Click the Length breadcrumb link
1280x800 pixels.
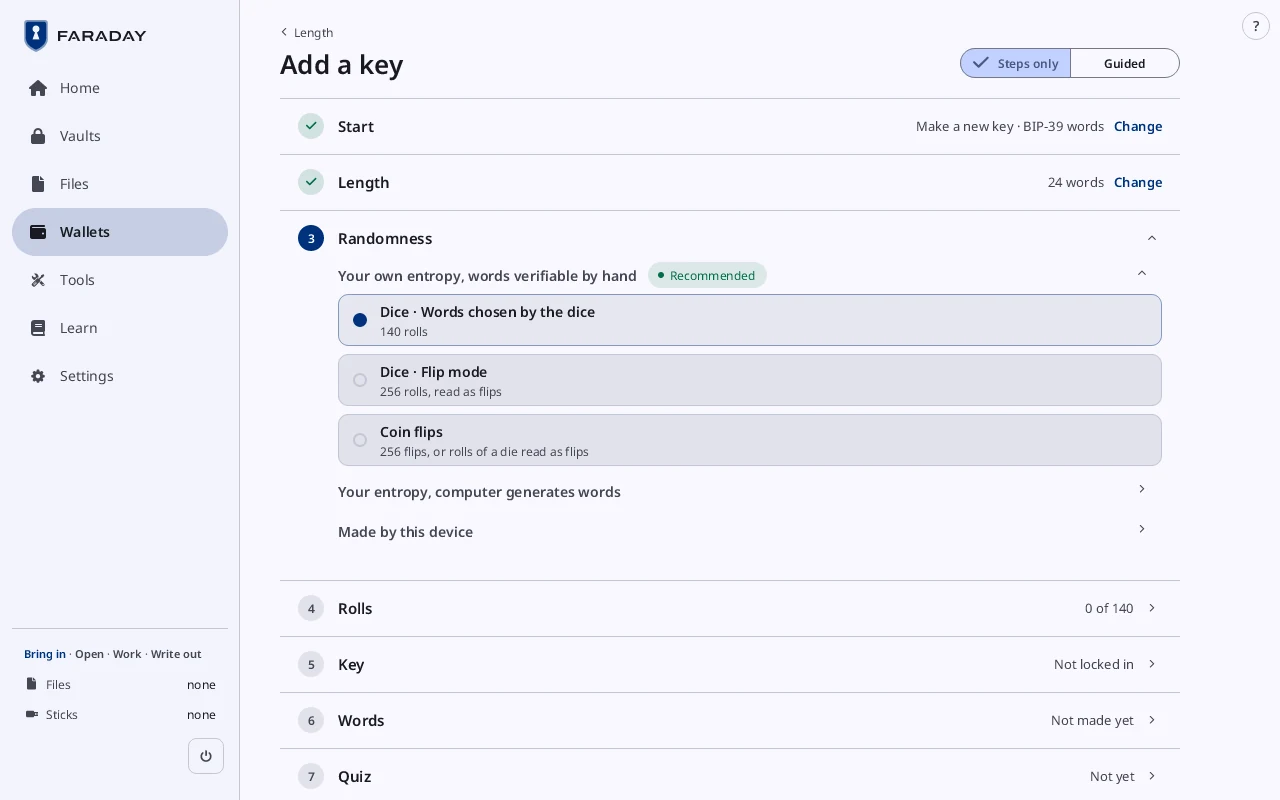(x=313, y=32)
